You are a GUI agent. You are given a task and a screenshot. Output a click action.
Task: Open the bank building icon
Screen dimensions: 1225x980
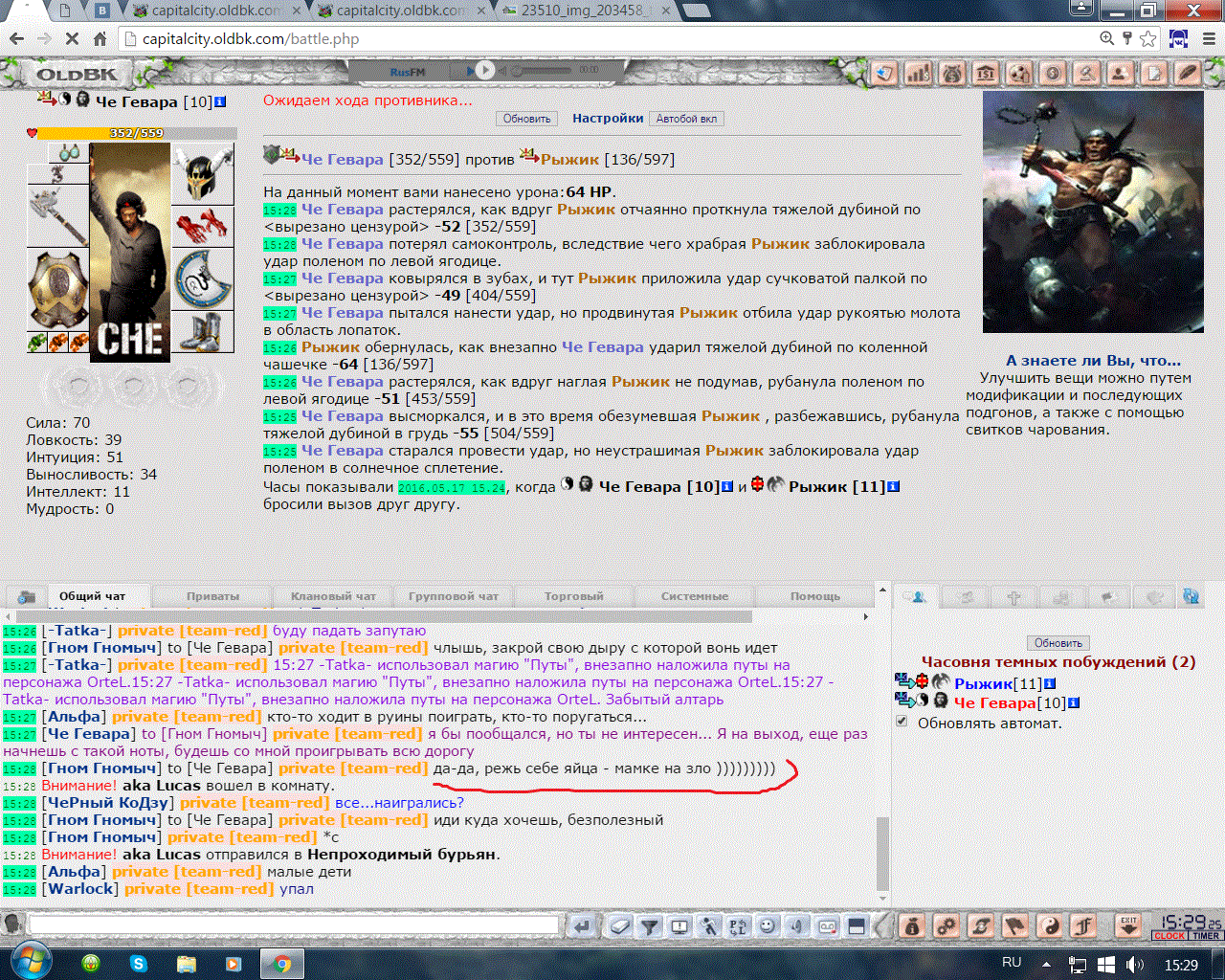(x=986, y=73)
